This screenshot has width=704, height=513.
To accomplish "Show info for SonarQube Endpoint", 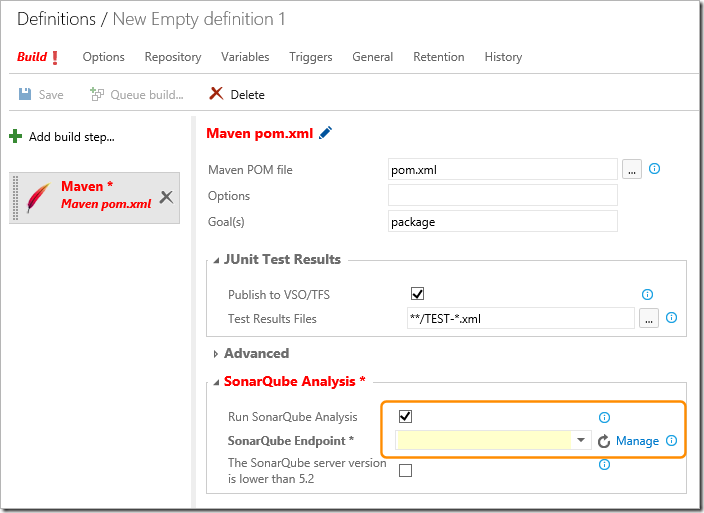I will pos(671,440).
